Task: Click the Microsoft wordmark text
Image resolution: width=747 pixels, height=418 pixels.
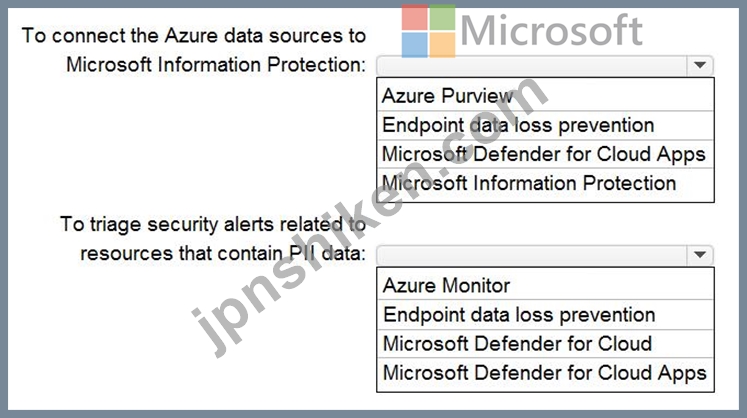Action: coord(552,31)
